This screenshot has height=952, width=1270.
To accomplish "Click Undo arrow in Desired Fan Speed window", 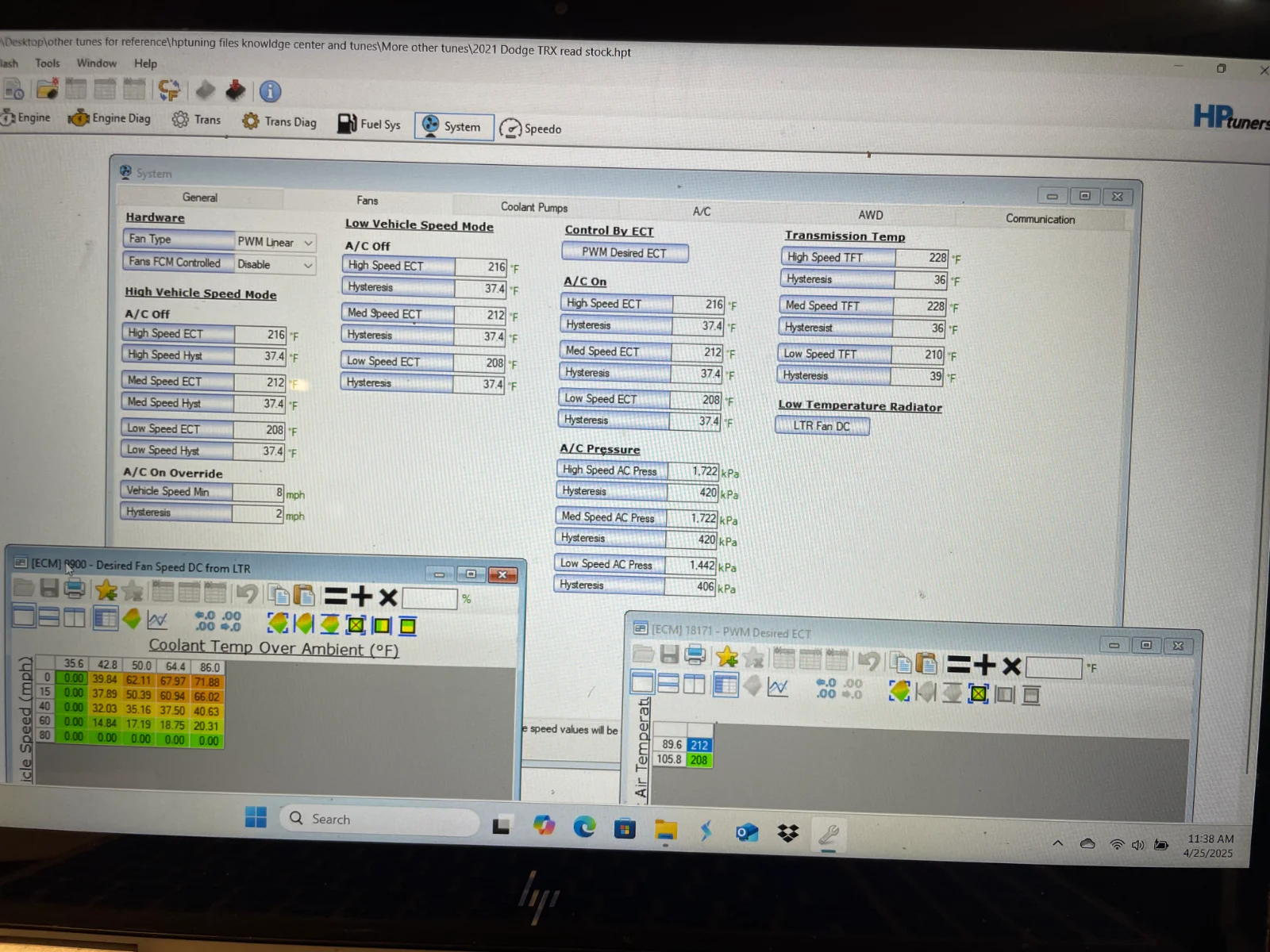I will click(248, 593).
